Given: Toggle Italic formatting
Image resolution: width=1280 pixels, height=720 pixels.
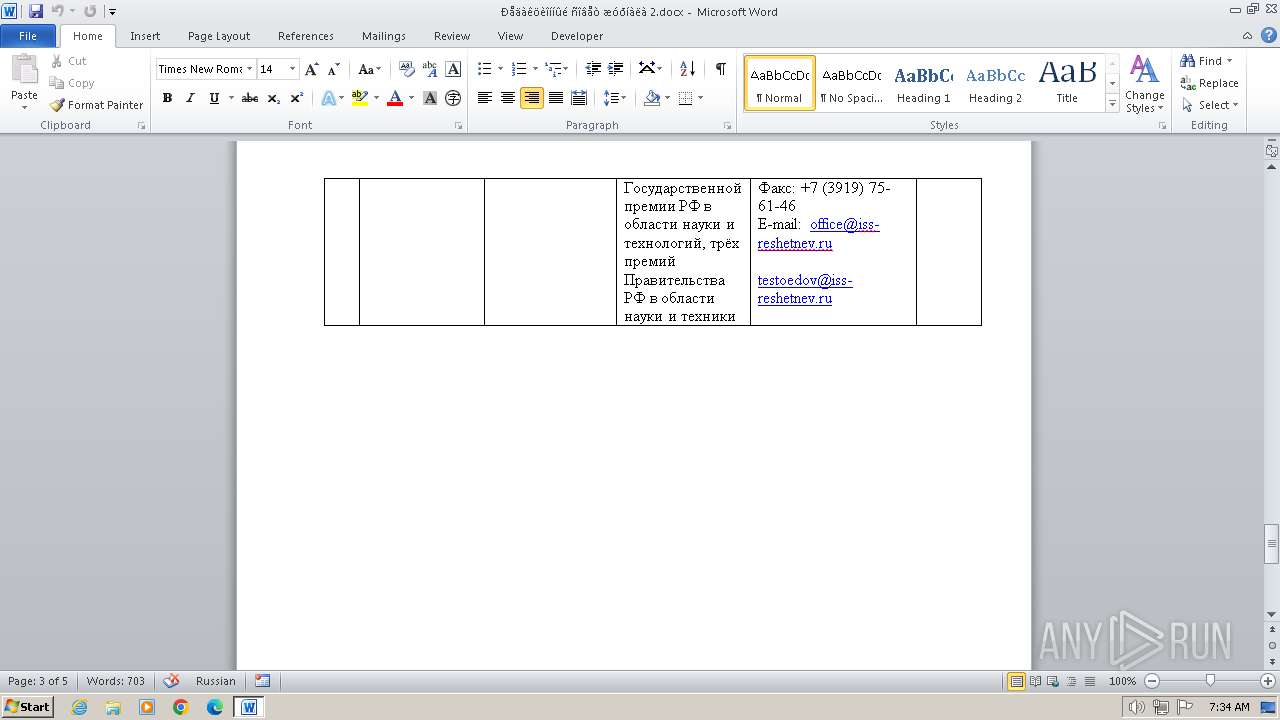Looking at the screenshot, I should (x=190, y=98).
